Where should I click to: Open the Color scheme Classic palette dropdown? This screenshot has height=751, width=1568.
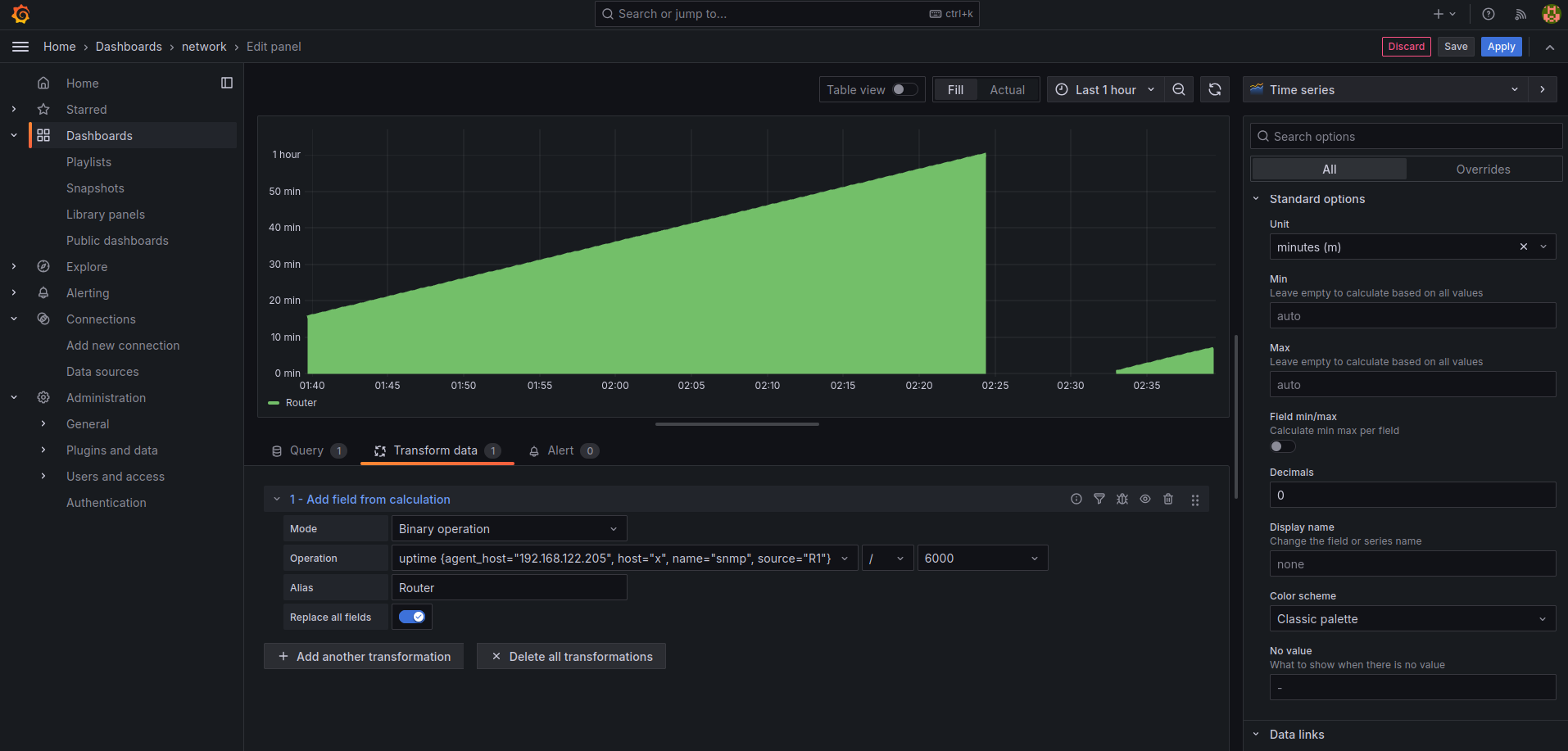(1412, 618)
